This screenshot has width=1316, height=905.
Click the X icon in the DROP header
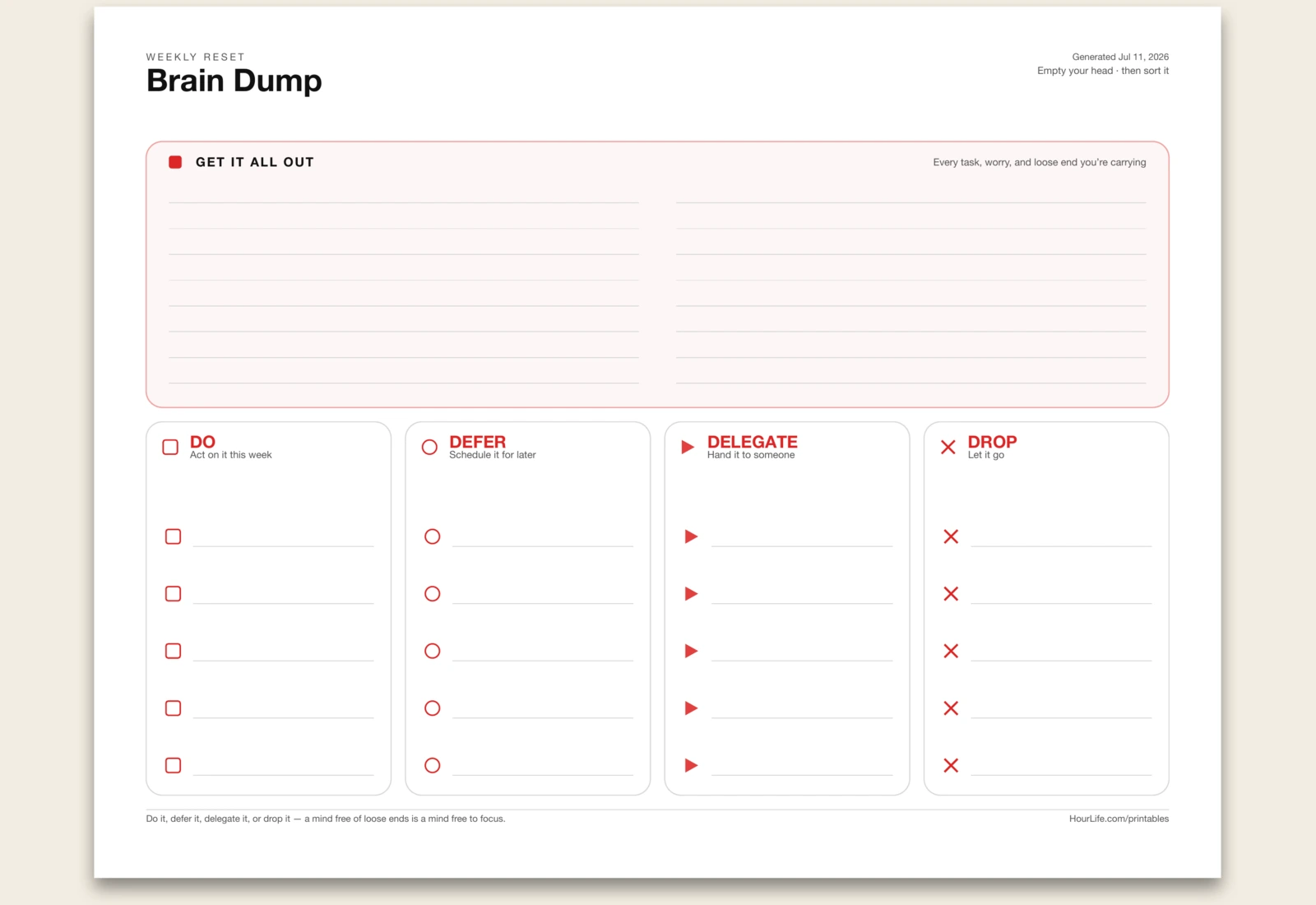pyautogui.click(x=948, y=447)
